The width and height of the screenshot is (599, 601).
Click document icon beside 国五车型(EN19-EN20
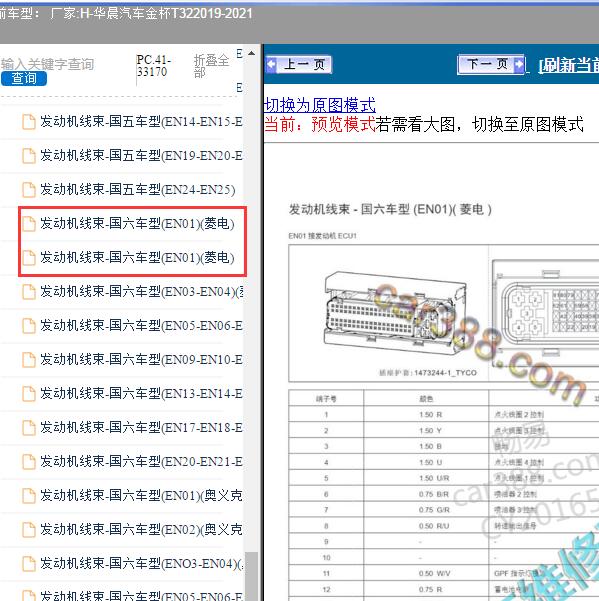click(x=29, y=156)
